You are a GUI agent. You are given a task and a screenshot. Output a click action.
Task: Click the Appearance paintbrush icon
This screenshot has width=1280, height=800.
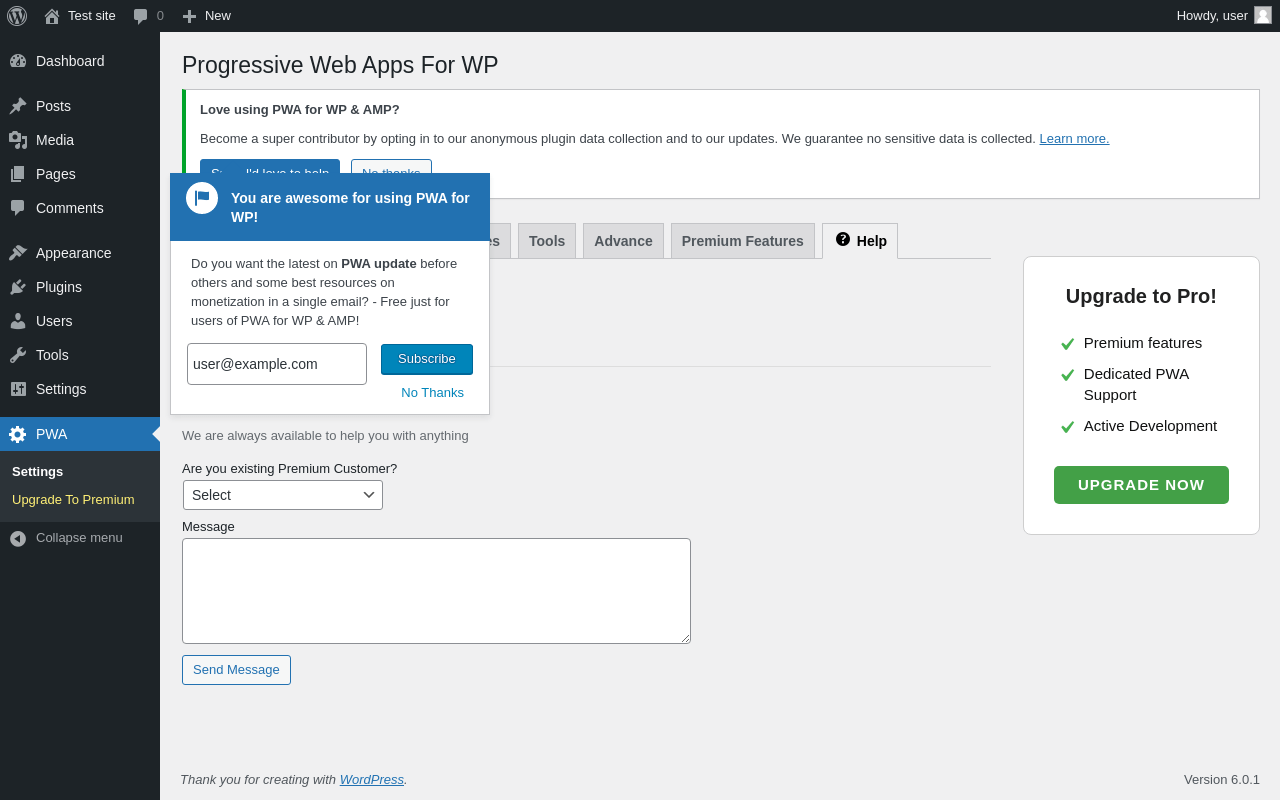(x=18, y=253)
